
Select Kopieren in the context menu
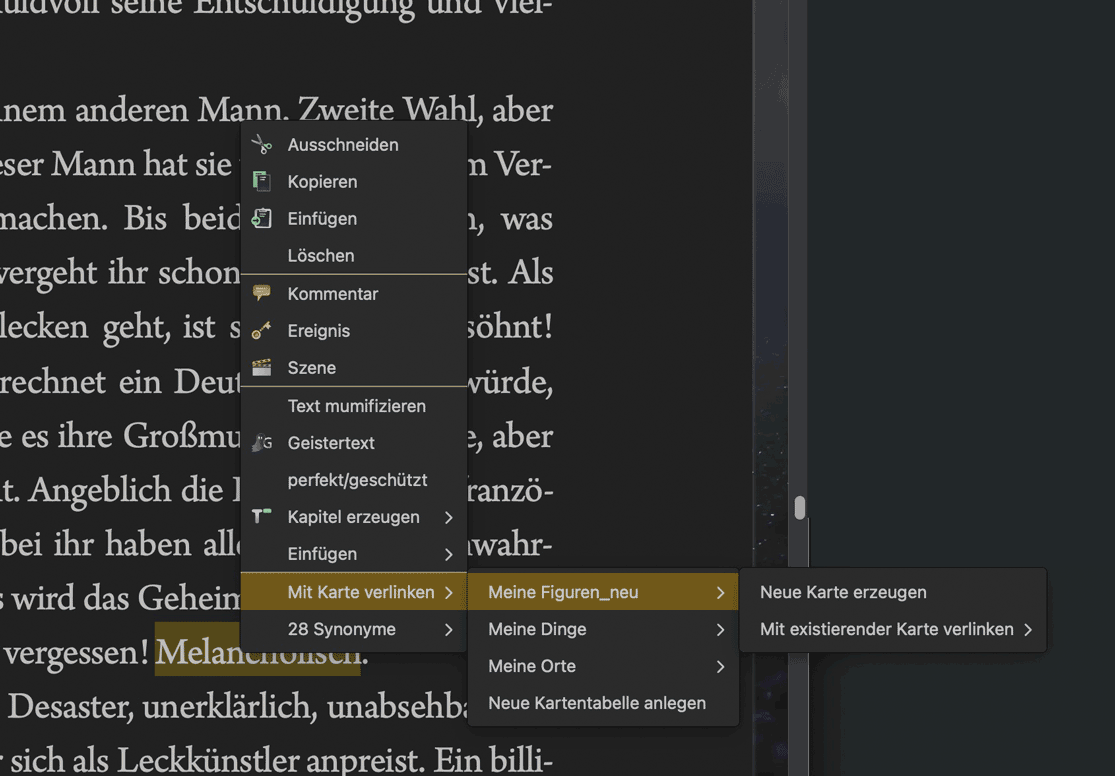(353, 181)
